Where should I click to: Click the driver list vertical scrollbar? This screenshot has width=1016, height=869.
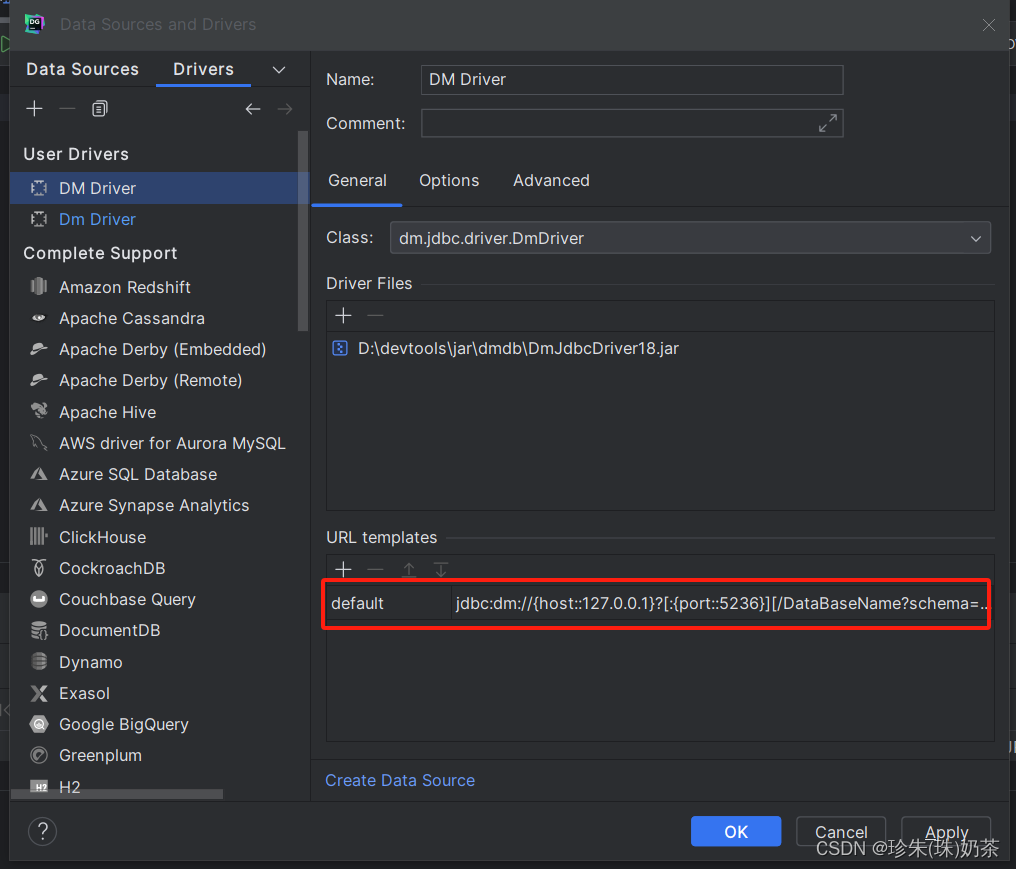coord(303,231)
